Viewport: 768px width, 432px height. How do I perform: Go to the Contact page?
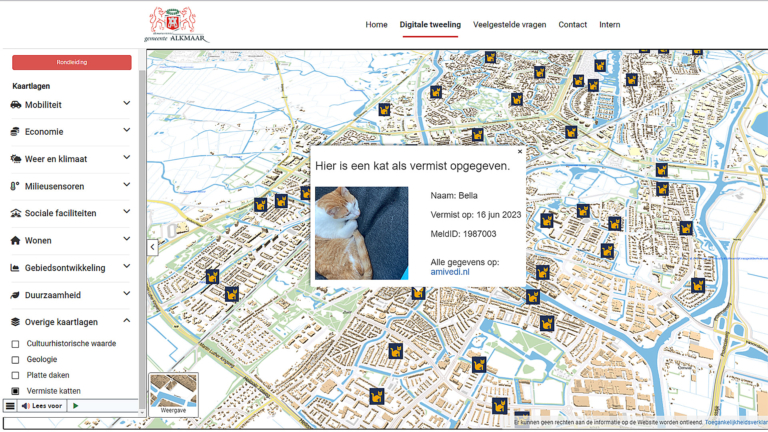572,25
